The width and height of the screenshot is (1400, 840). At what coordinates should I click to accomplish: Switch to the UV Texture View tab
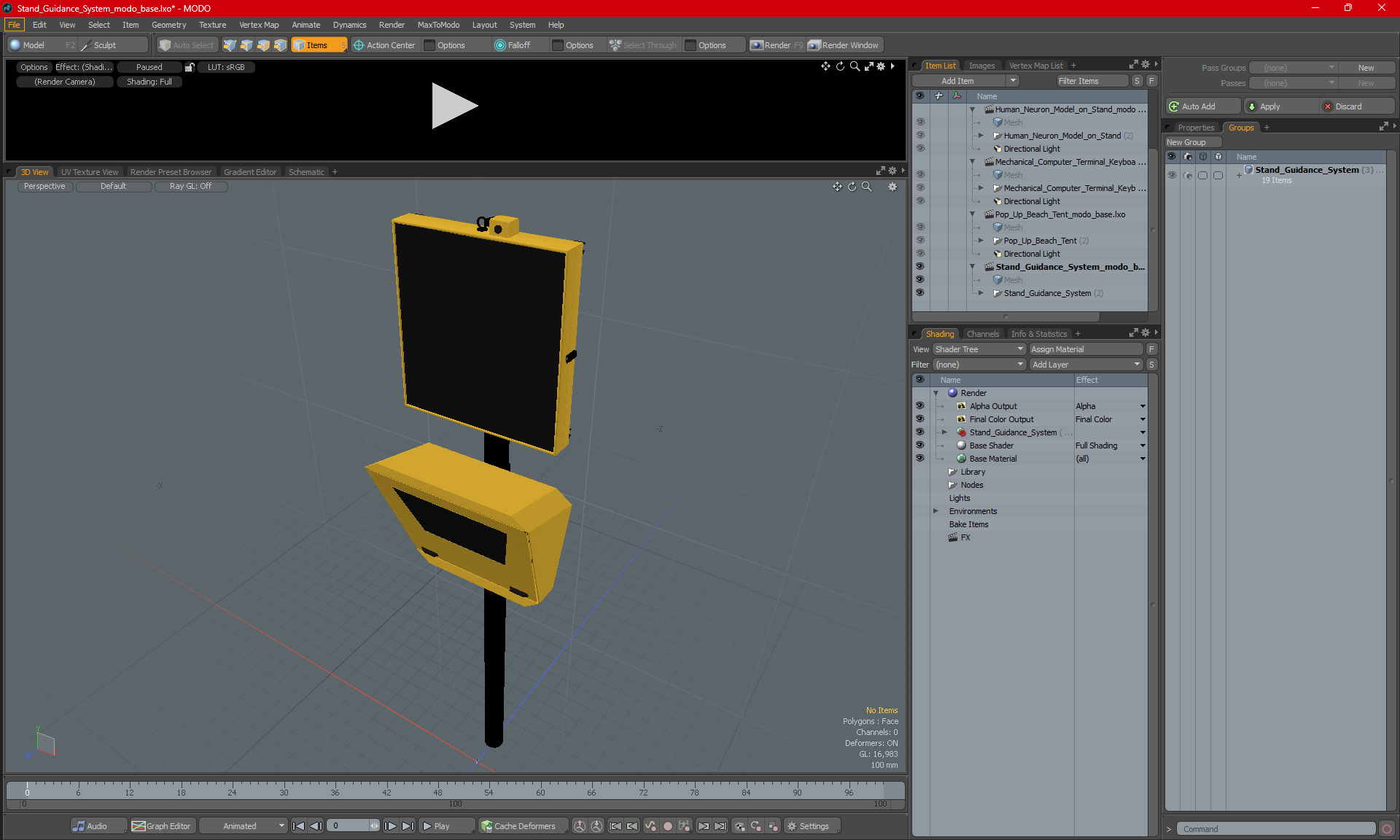click(89, 171)
